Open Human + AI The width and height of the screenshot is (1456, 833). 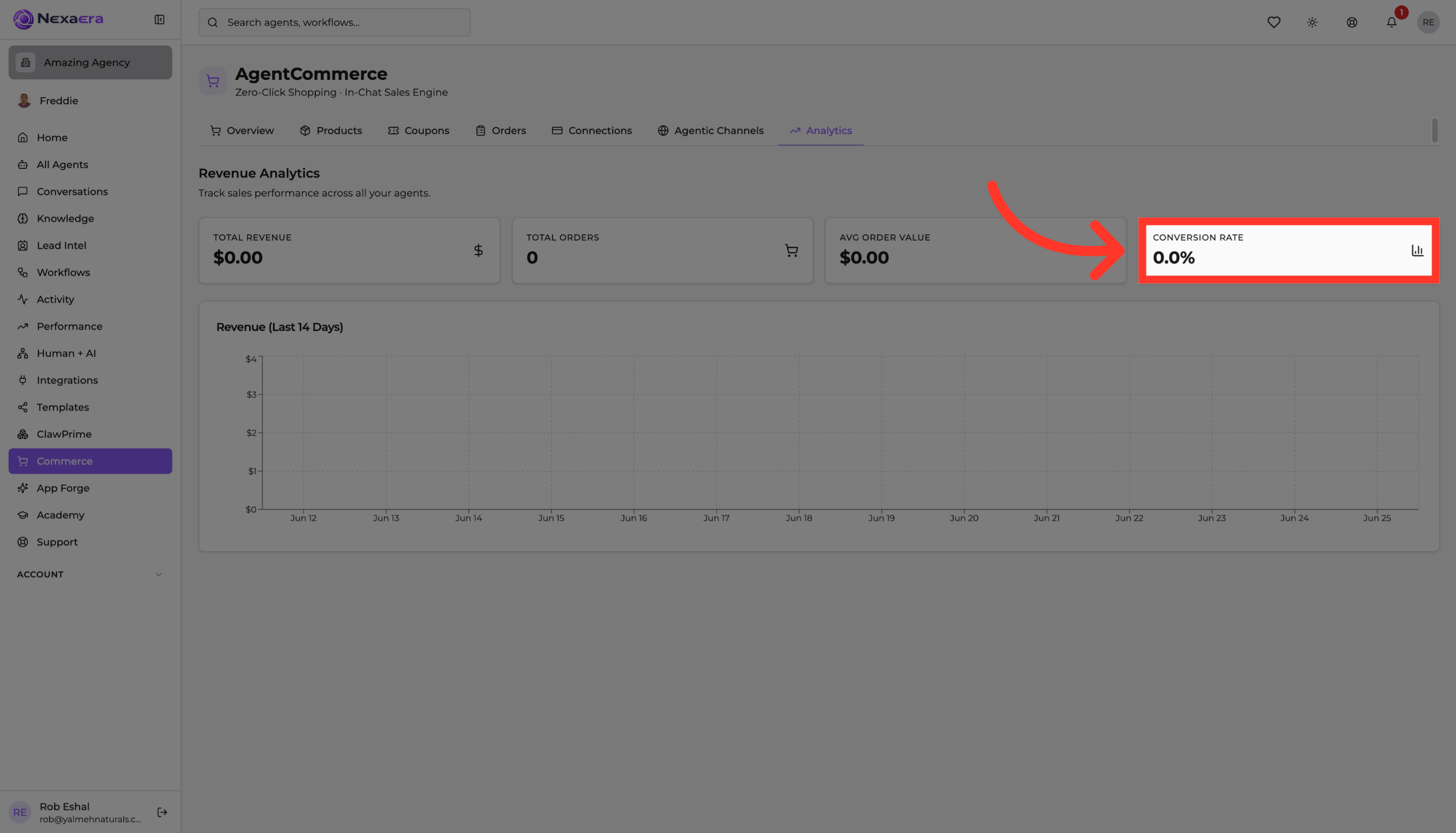[90, 353]
